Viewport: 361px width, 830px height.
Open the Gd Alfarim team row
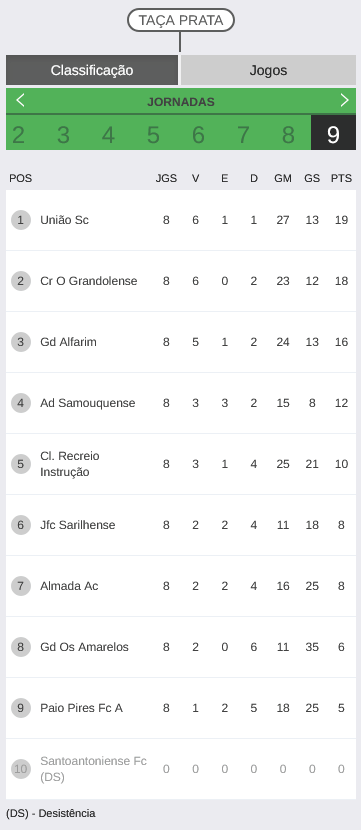(x=181, y=342)
